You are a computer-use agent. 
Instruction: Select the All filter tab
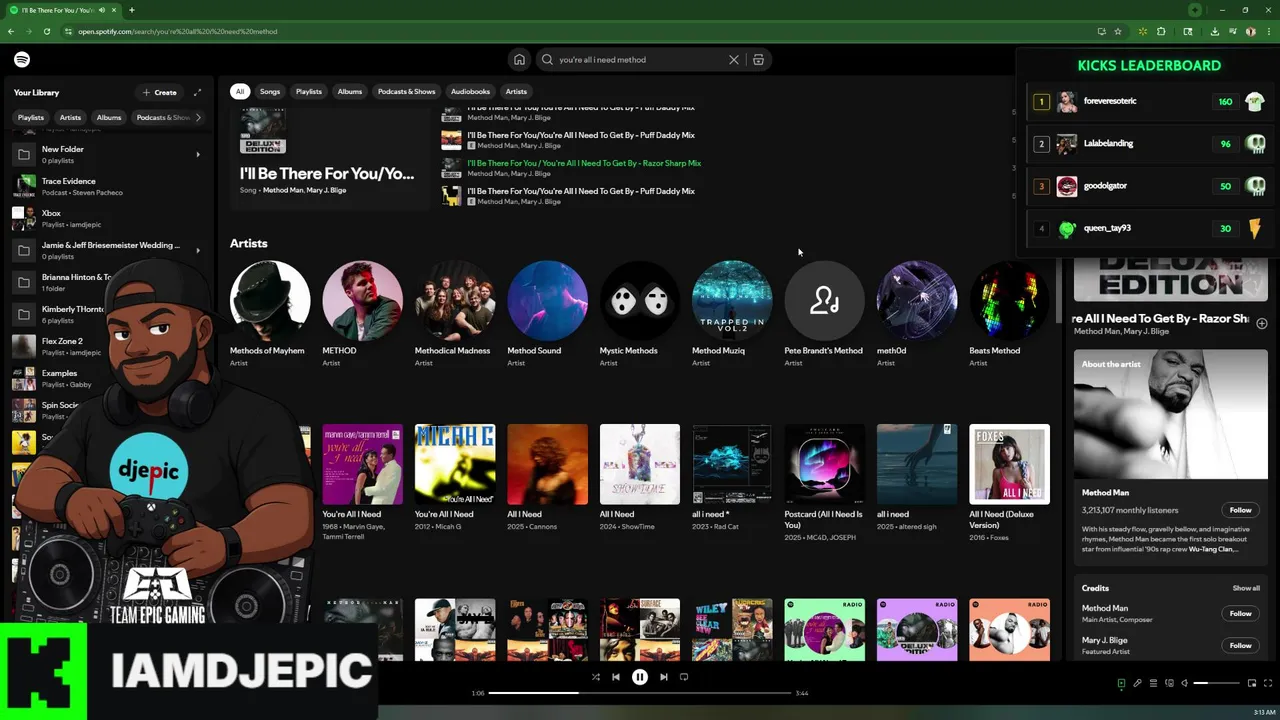click(x=239, y=91)
